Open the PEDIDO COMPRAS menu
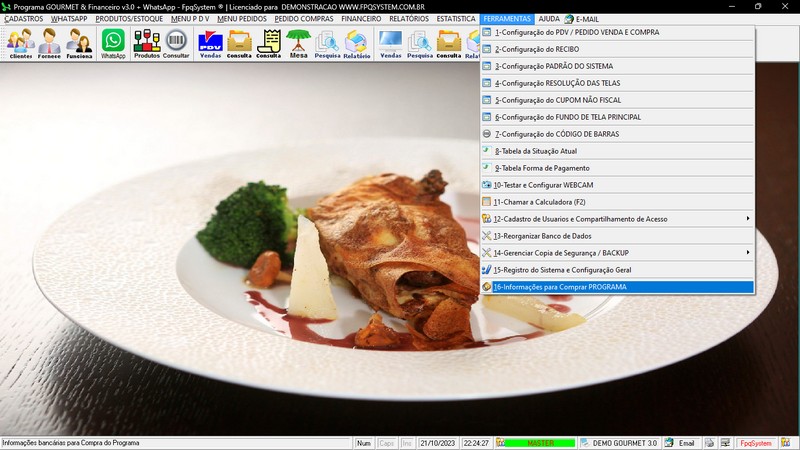The height and width of the screenshot is (450, 800). [304, 19]
